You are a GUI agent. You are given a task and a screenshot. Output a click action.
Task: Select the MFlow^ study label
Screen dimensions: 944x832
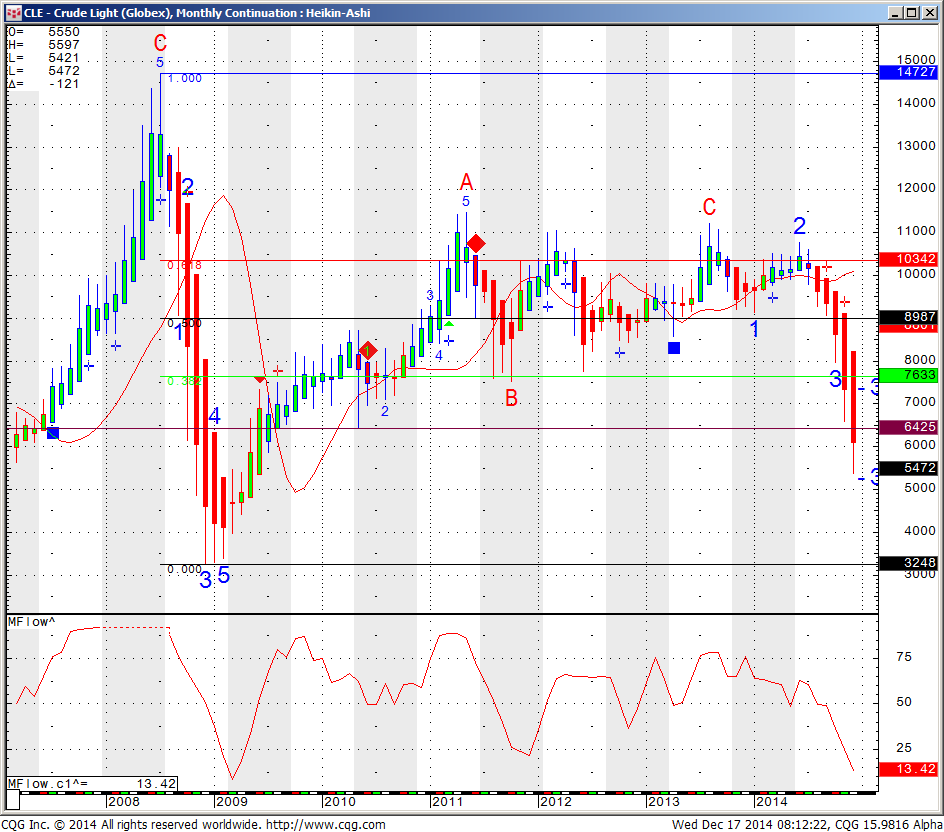point(30,622)
